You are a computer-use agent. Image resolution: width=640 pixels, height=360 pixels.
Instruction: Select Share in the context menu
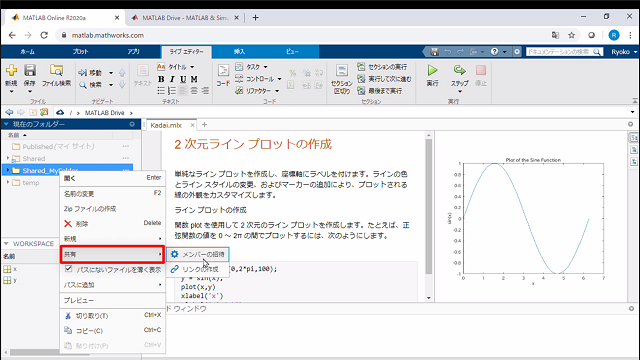click(112, 254)
